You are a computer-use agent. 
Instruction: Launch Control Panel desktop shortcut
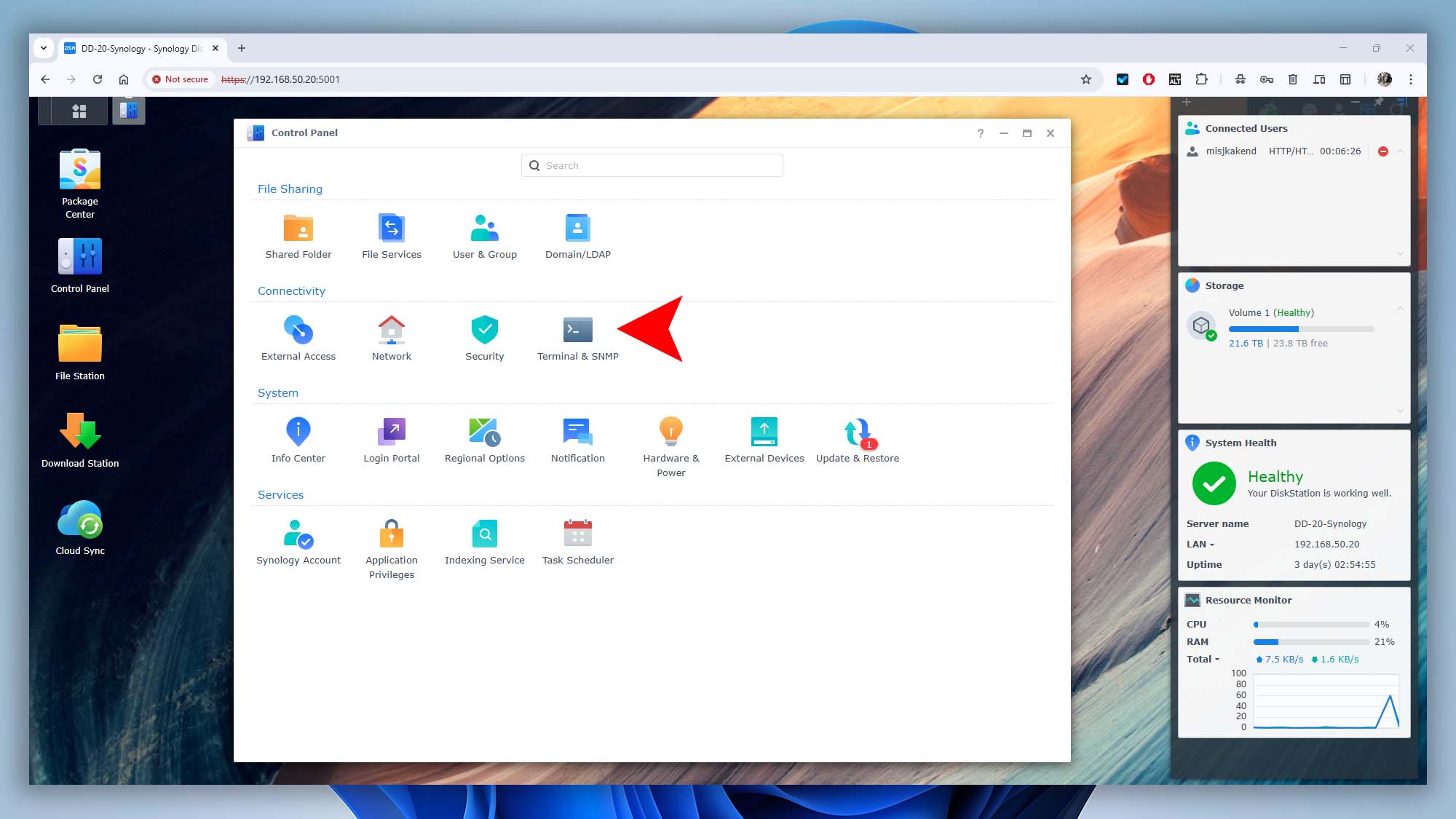click(x=80, y=266)
